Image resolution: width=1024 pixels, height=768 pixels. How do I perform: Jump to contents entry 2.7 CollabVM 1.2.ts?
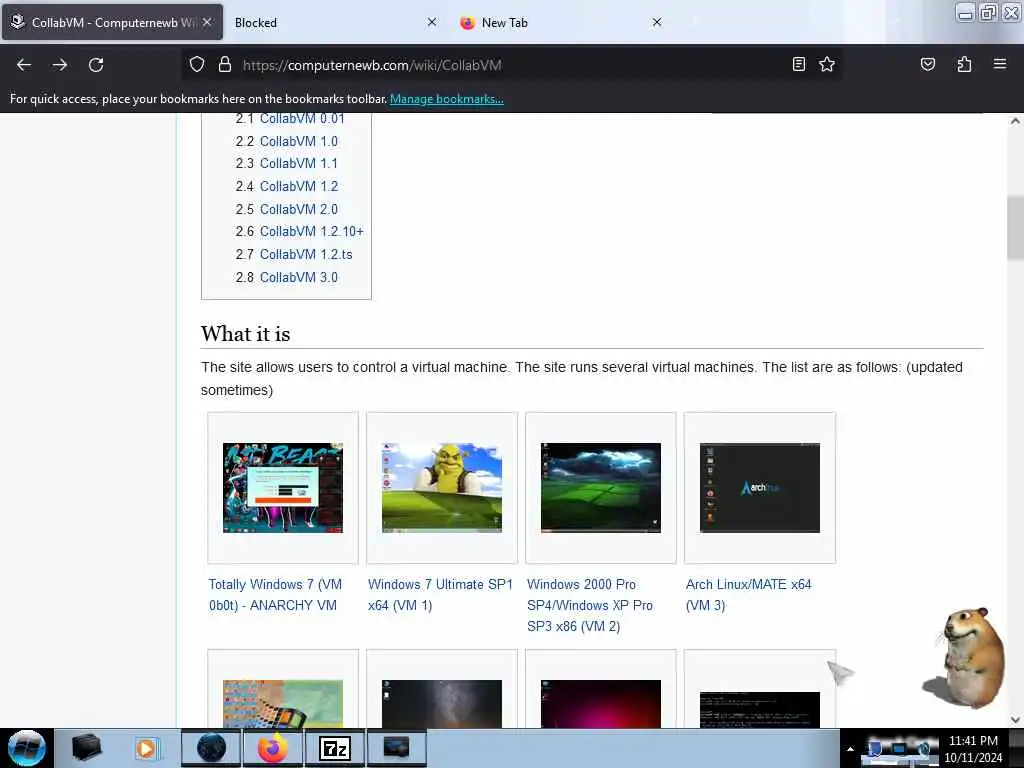coord(294,254)
